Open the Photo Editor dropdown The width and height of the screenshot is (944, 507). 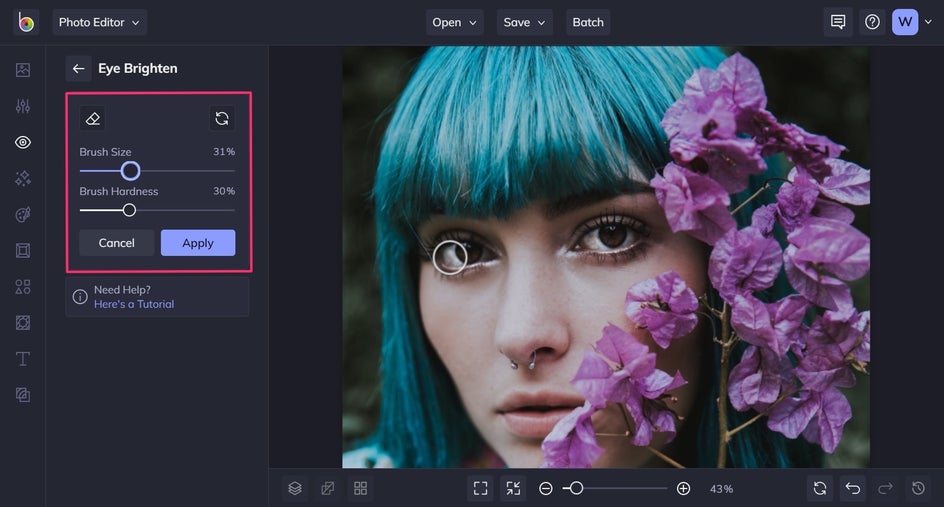[x=99, y=22]
